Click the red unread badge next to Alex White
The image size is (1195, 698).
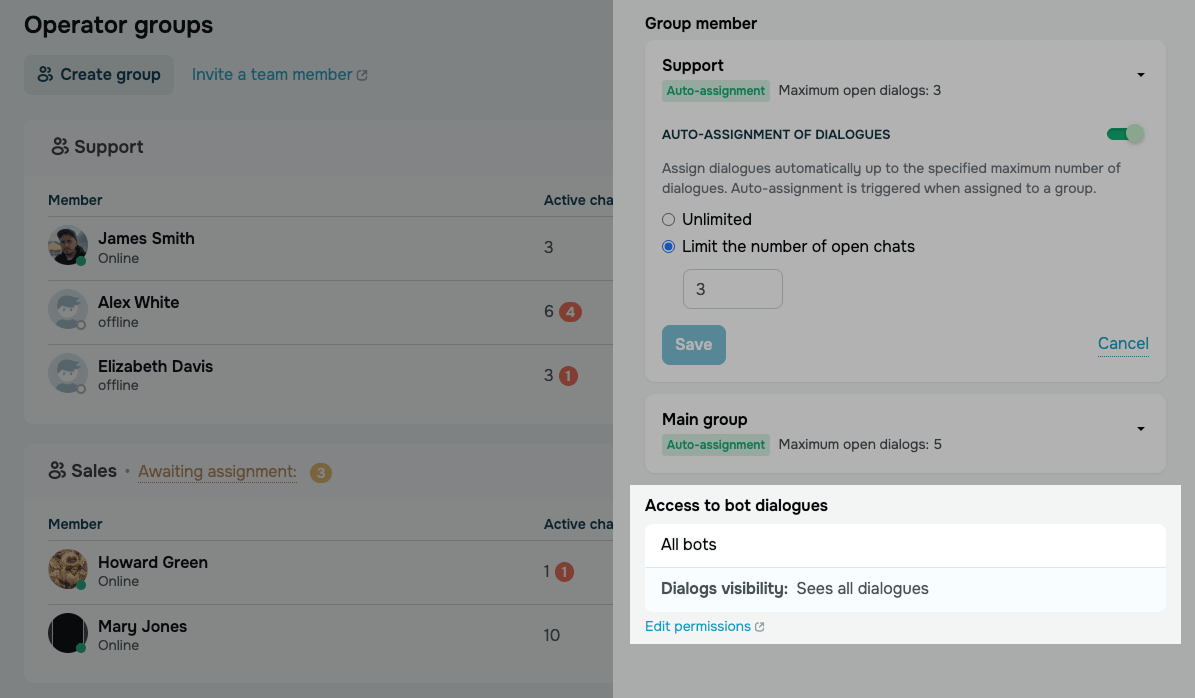click(570, 312)
